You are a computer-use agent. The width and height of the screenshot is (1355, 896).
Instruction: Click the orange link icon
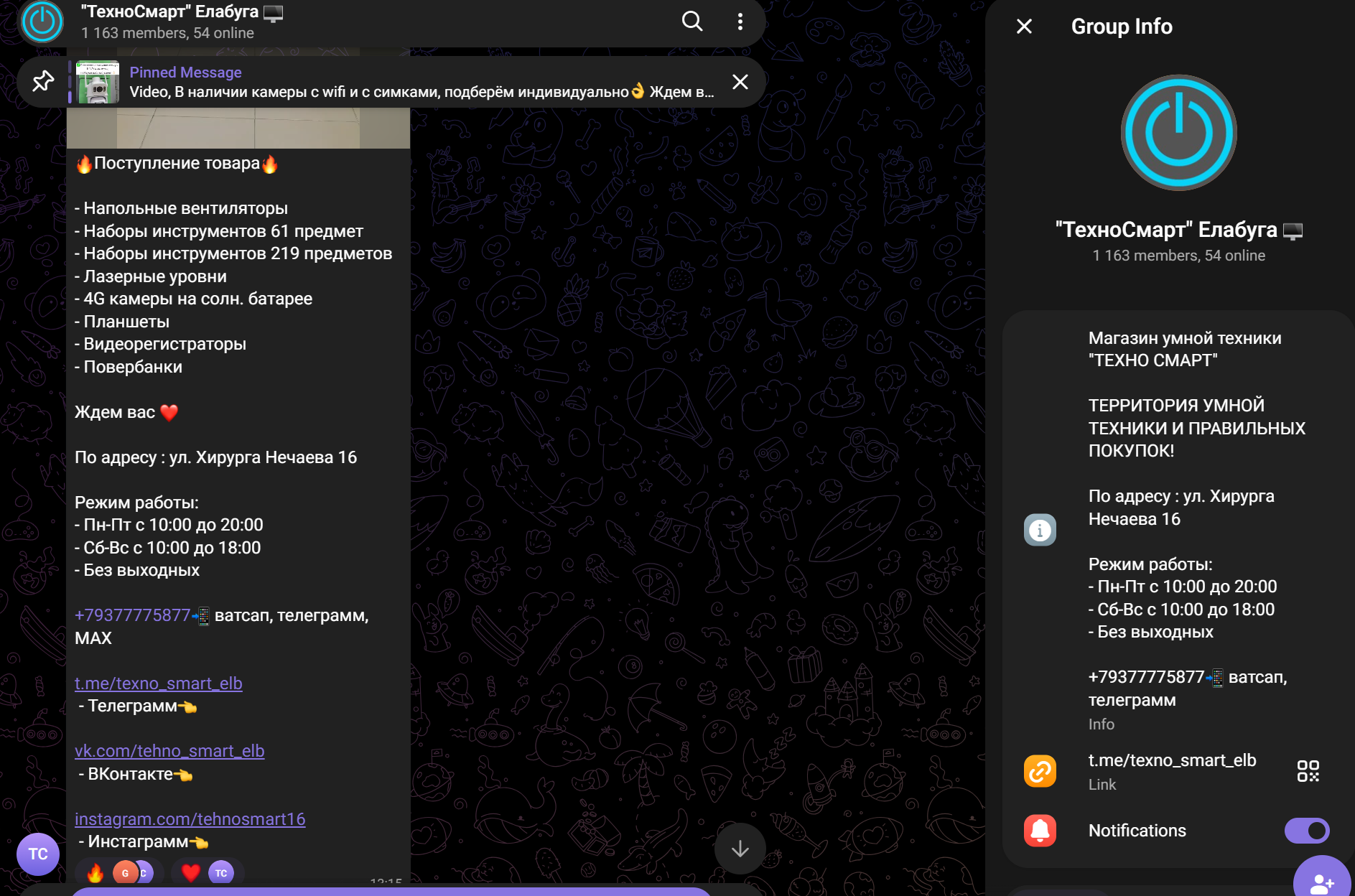pyautogui.click(x=1040, y=772)
